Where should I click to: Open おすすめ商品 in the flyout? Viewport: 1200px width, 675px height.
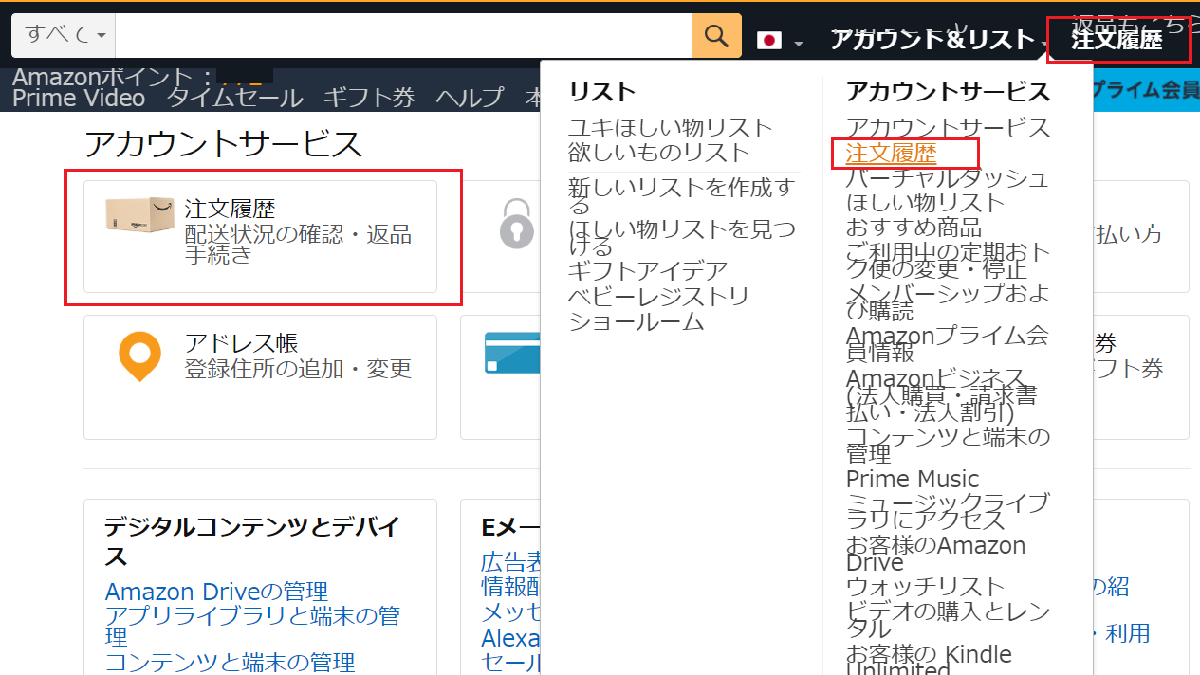coord(914,227)
